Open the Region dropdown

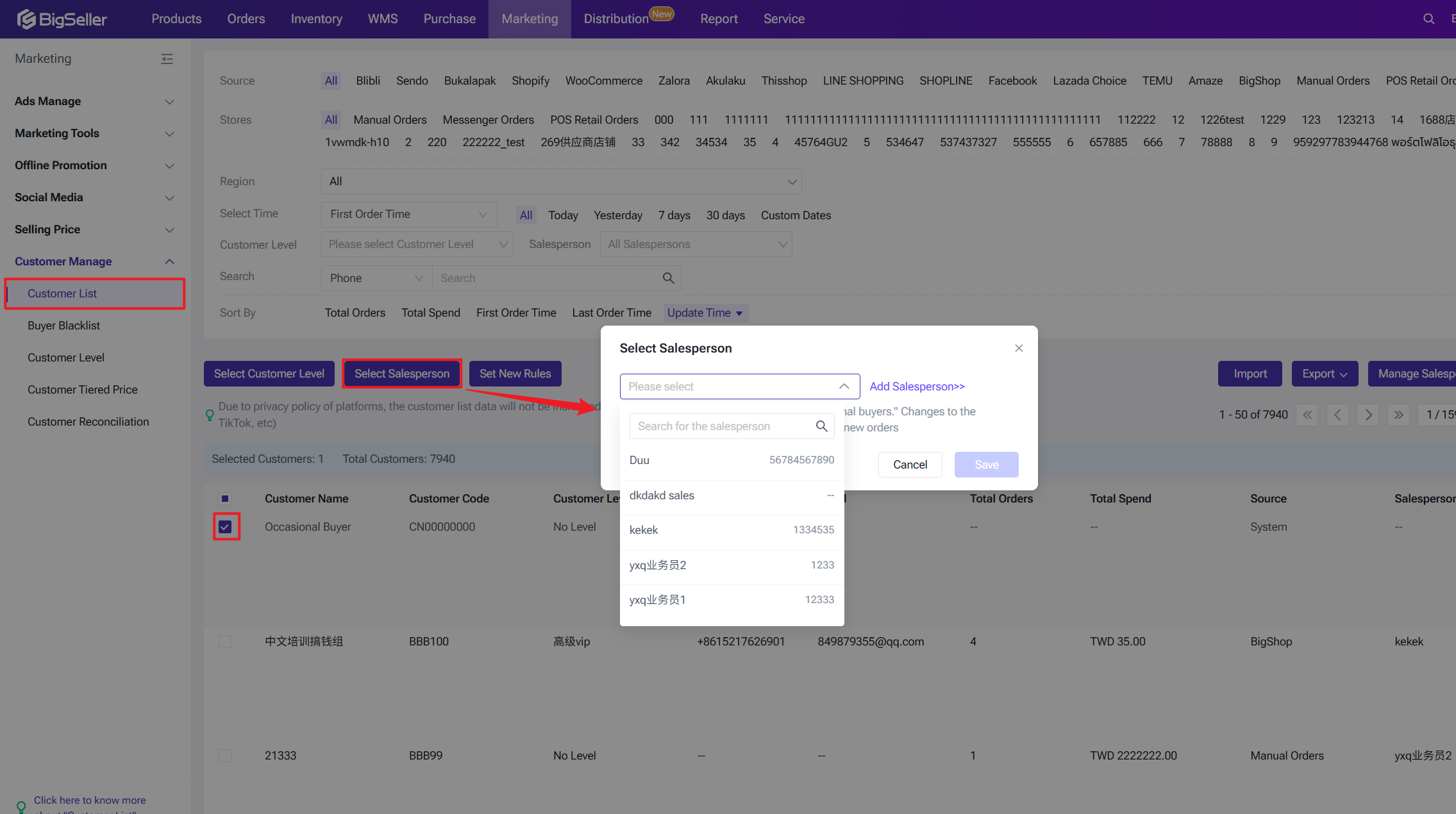click(x=561, y=181)
